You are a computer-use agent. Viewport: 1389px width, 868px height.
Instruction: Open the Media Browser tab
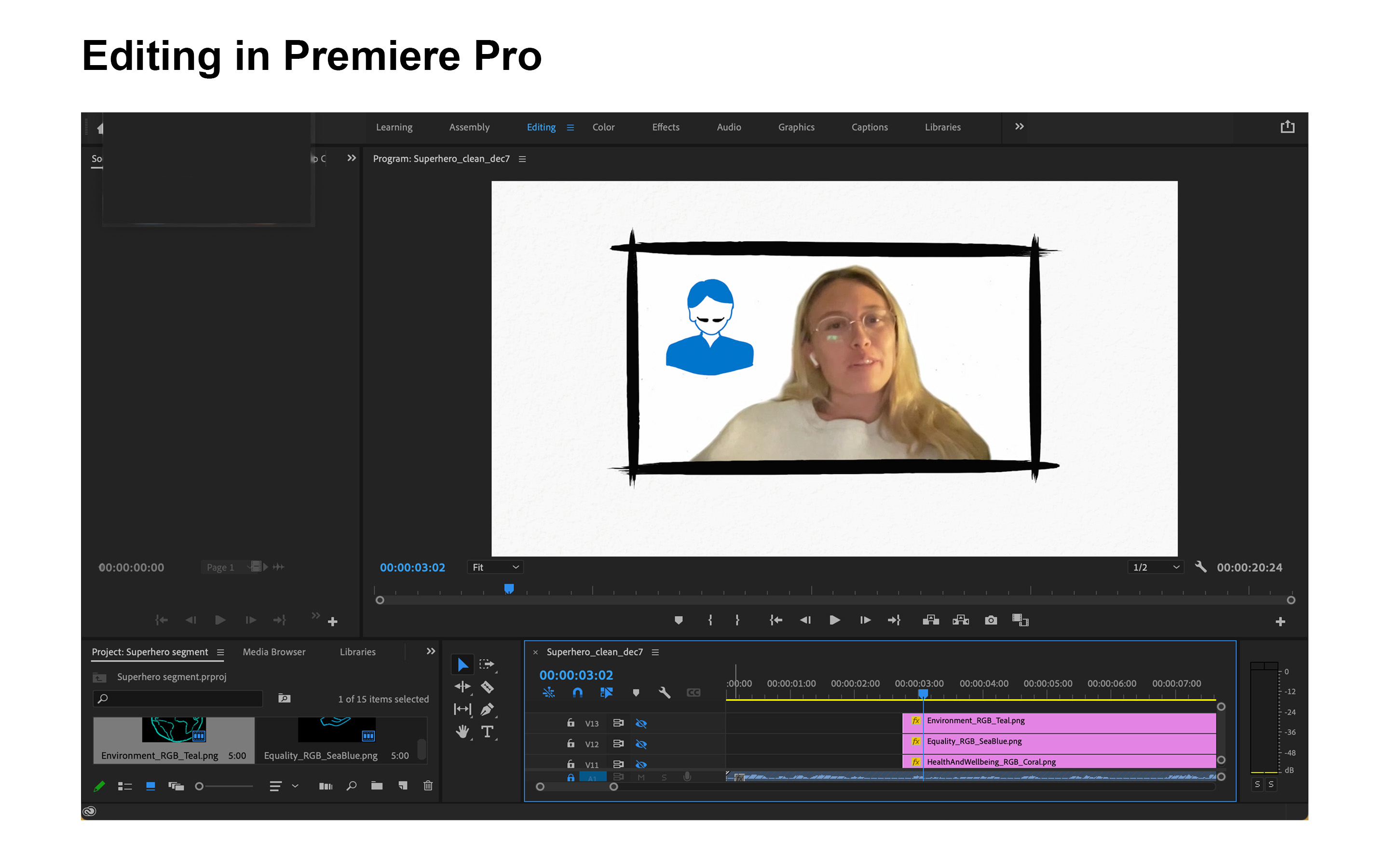(x=274, y=652)
